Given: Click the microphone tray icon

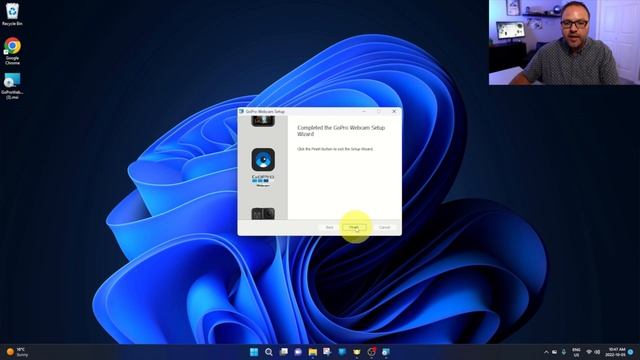Looking at the screenshot, I should [564, 352].
